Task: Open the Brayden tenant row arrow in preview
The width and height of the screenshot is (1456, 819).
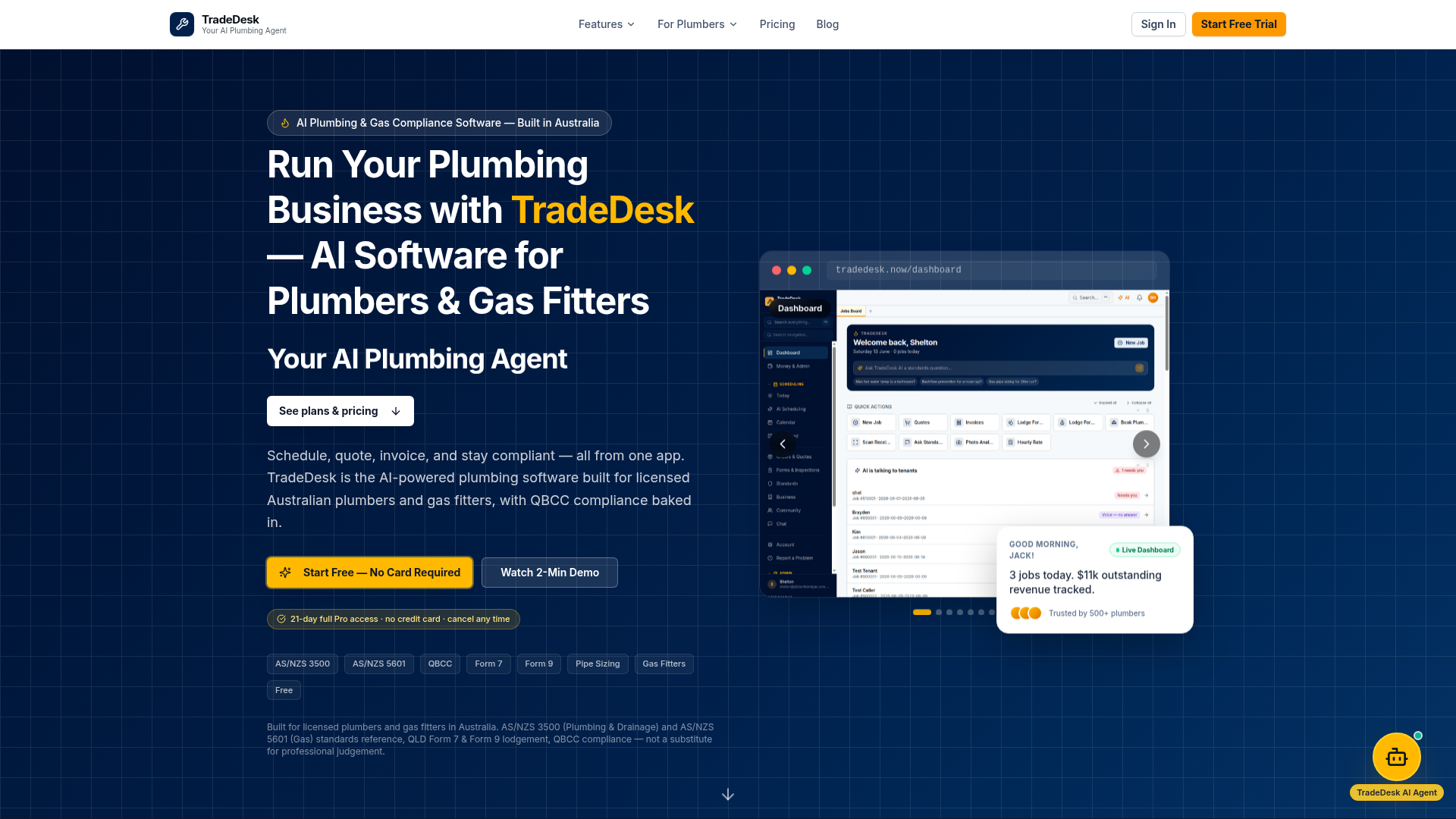Action: click(x=1146, y=515)
